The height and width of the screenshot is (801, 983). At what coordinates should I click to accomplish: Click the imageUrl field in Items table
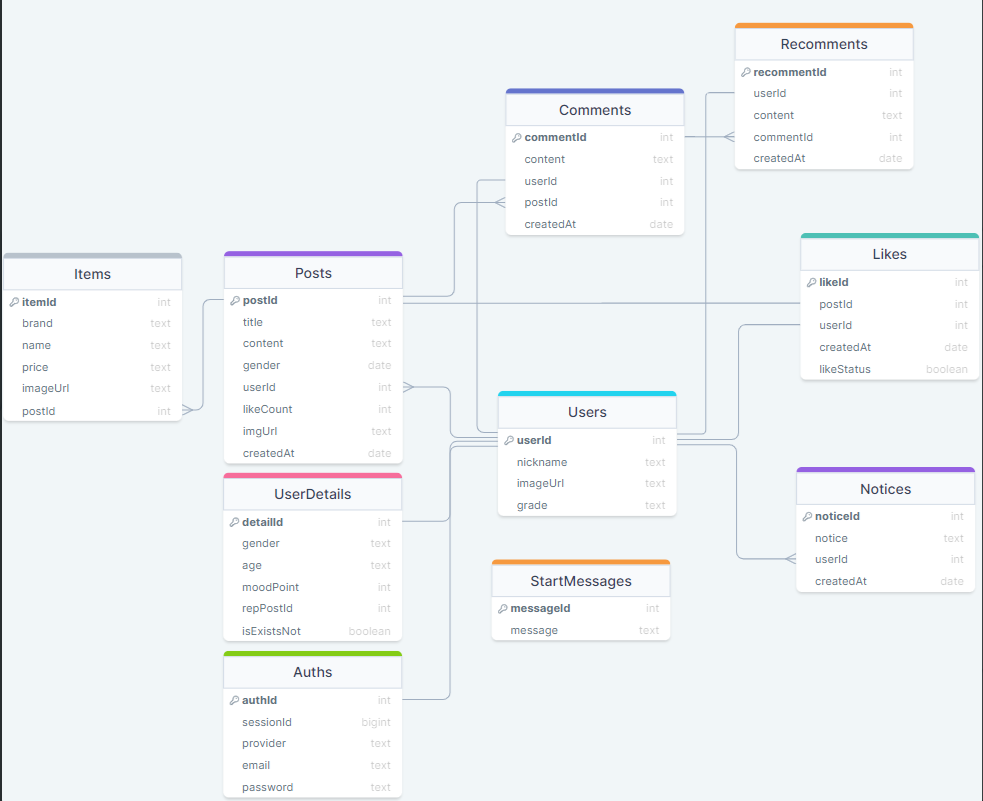pyautogui.click(x=93, y=389)
